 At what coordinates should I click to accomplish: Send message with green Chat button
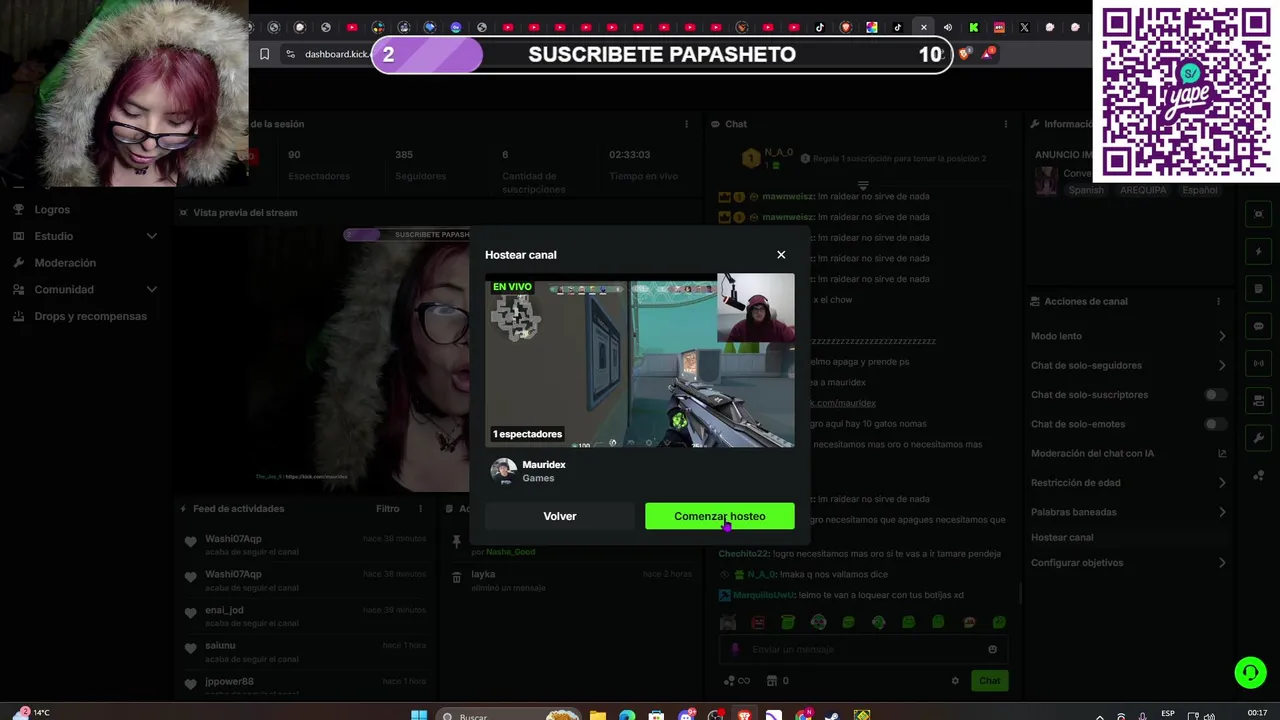(989, 681)
